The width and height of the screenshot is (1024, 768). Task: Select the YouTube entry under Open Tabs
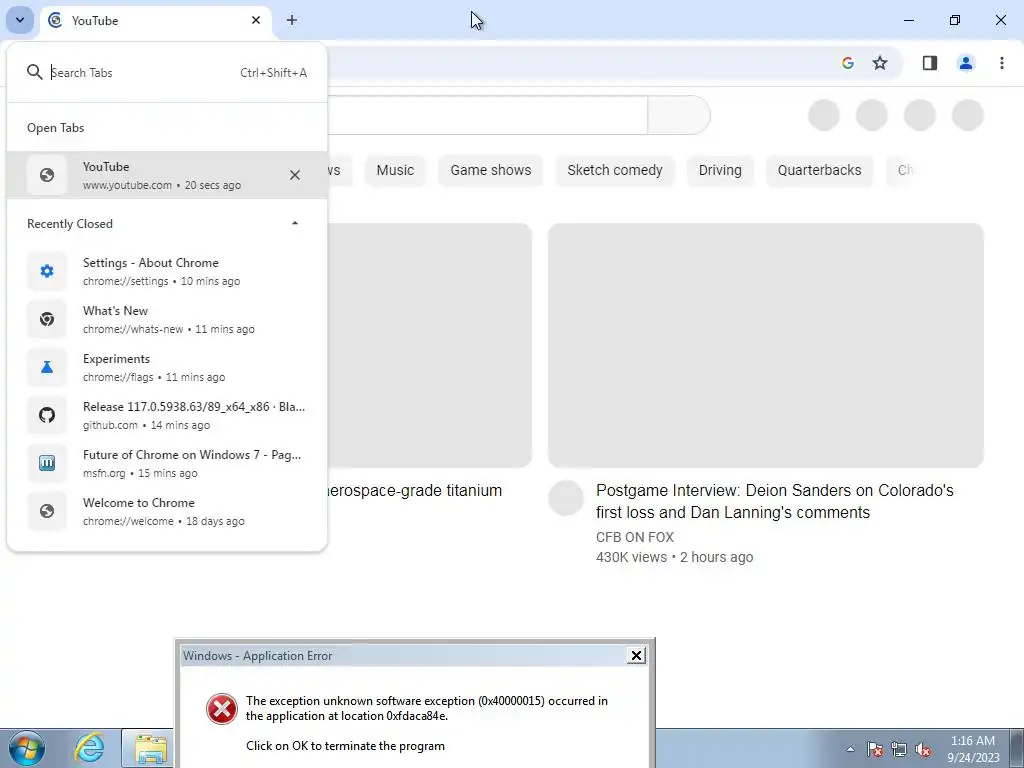click(167, 175)
